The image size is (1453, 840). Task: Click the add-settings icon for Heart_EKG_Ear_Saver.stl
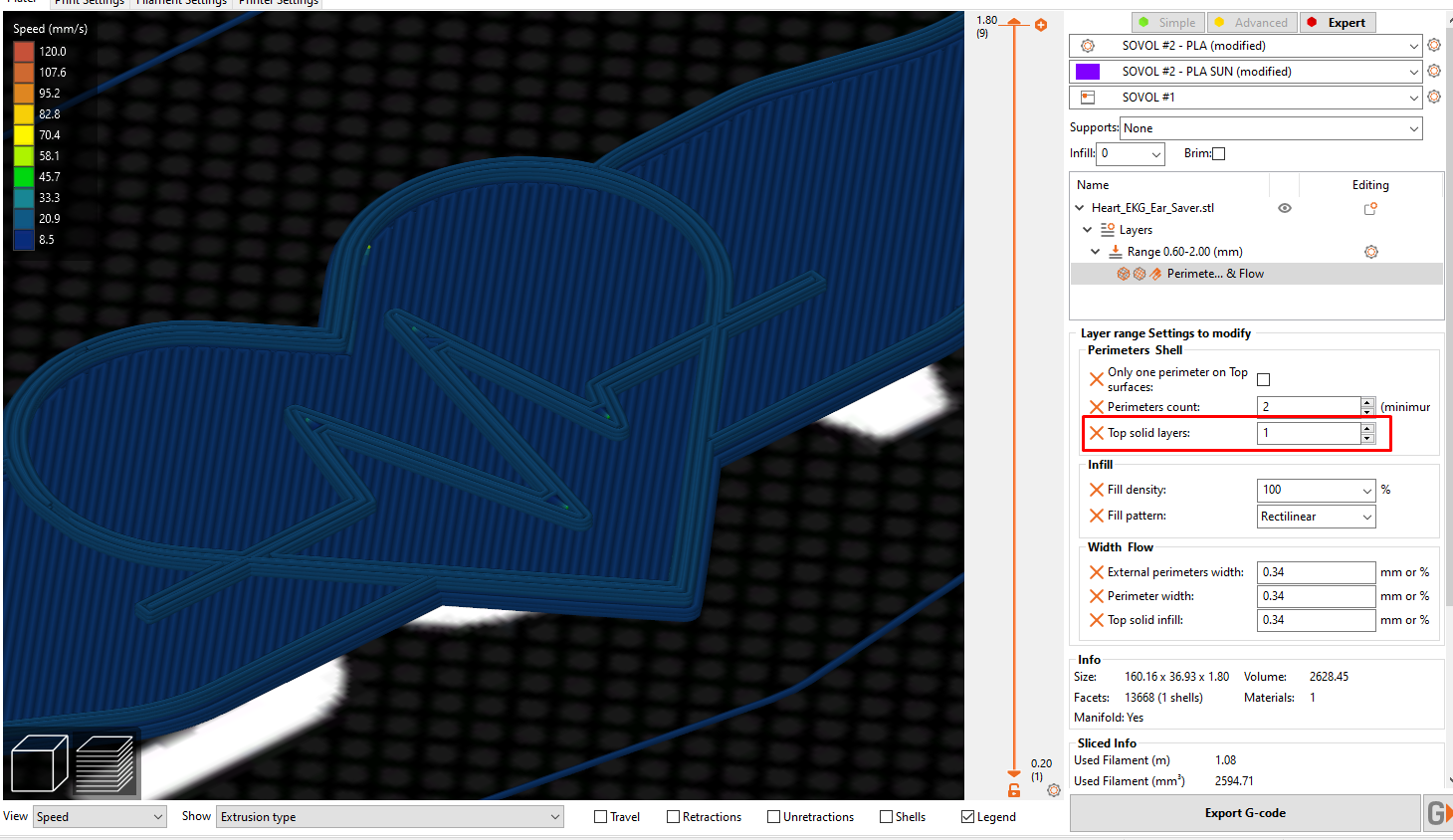pyautogui.click(x=1370, y=208)
